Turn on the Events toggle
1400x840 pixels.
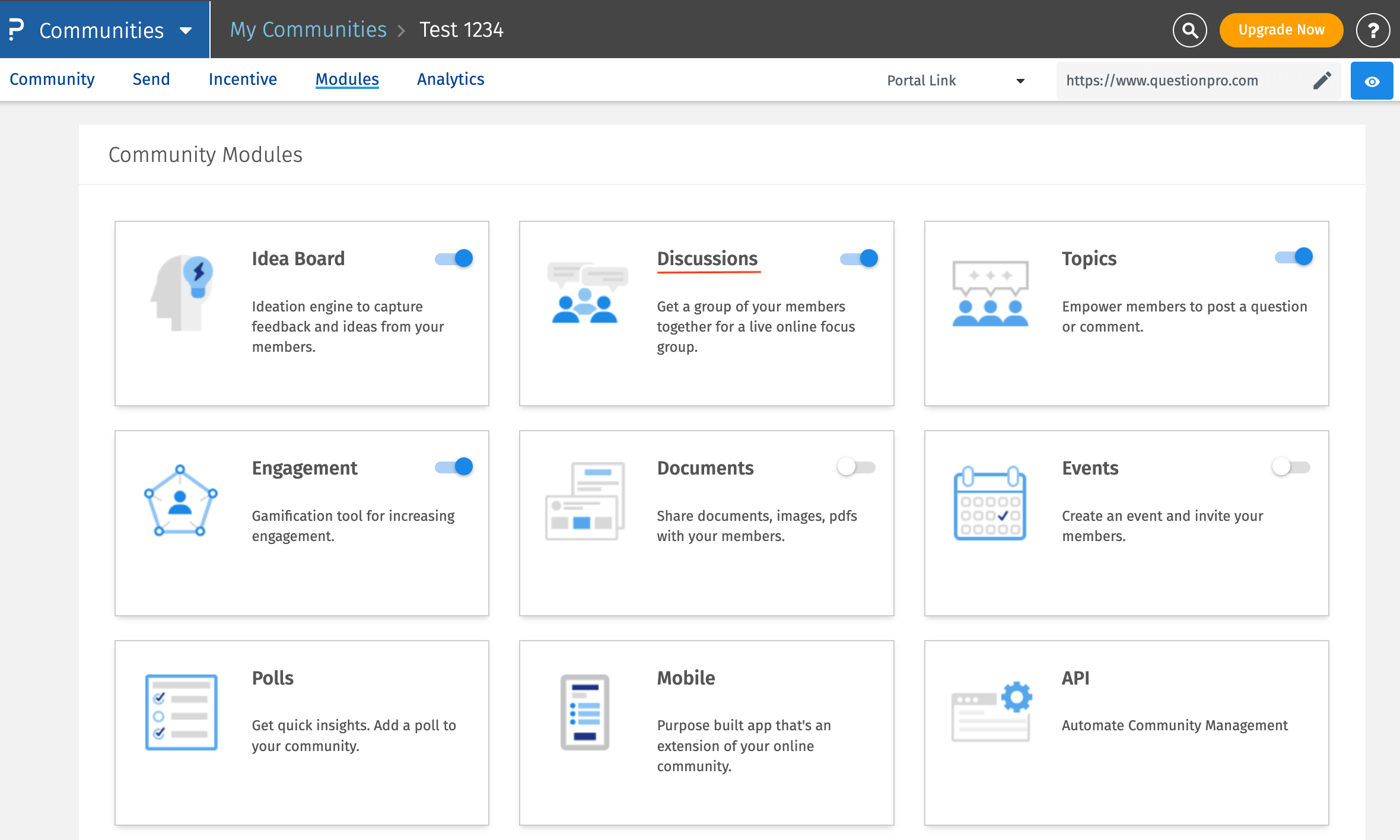click(x=1291, y=467)
